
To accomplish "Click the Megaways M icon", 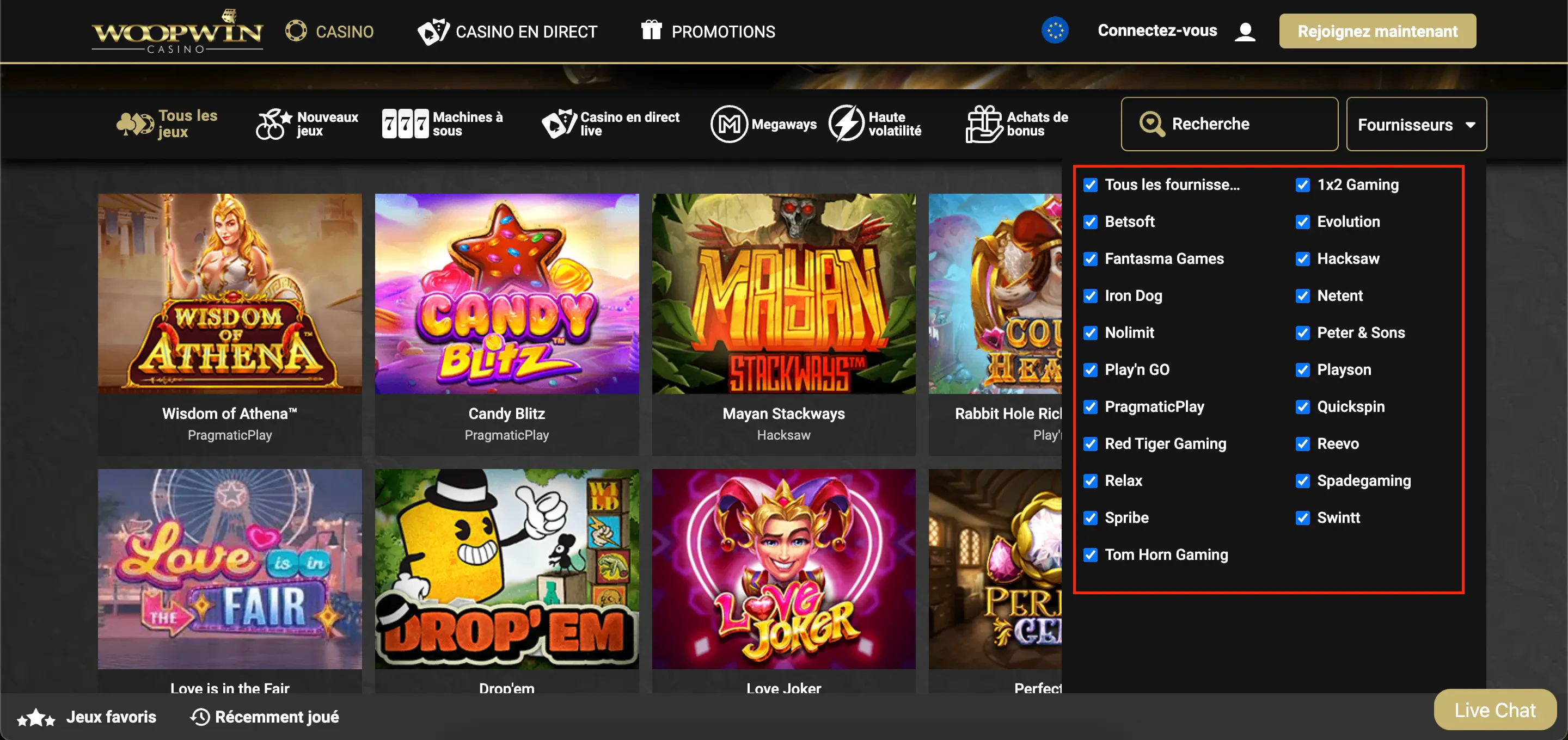I will pyautogui.click(x=728, y=124).
